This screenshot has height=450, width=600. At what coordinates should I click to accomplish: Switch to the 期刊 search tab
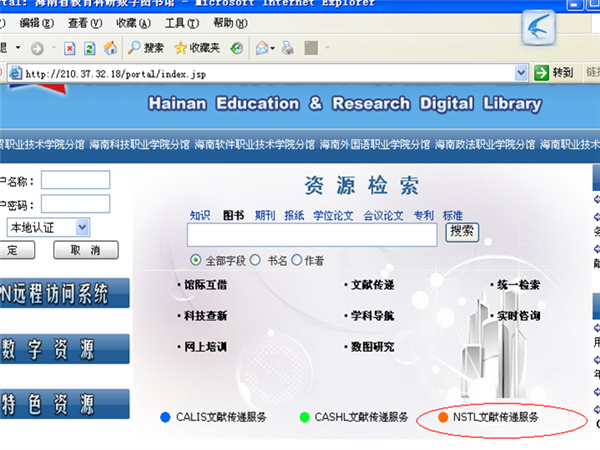tap(265, 215)
